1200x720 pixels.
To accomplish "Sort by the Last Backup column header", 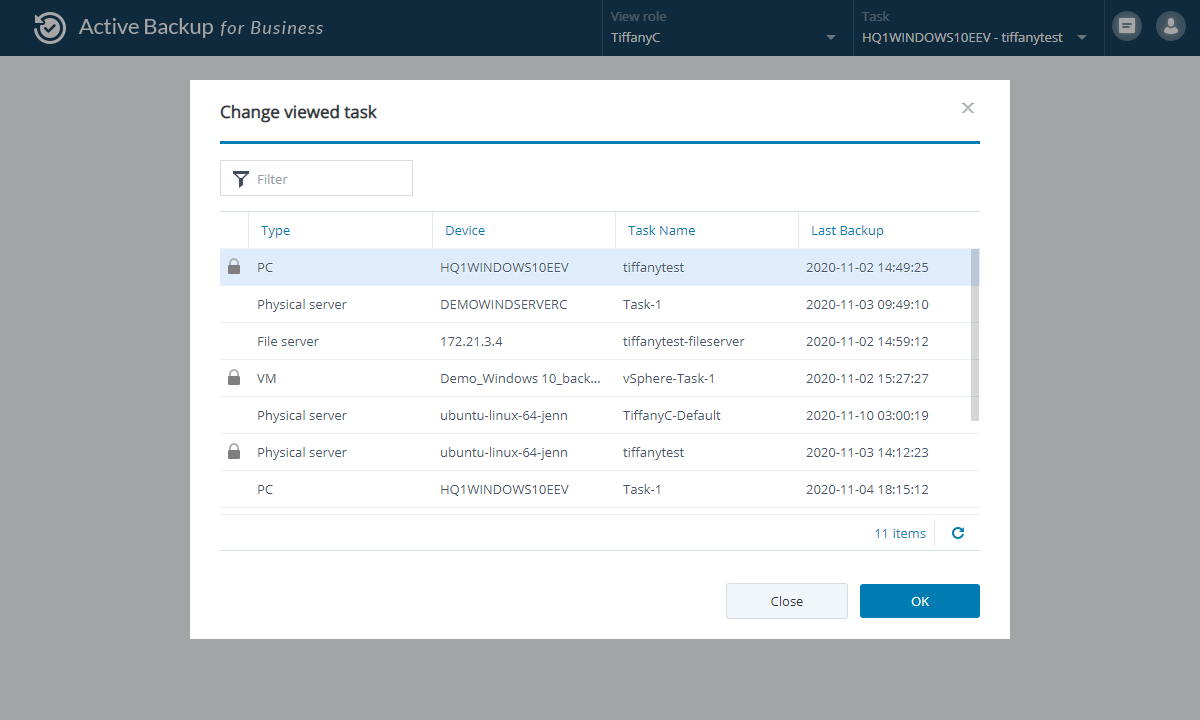I will pos(847,230).
